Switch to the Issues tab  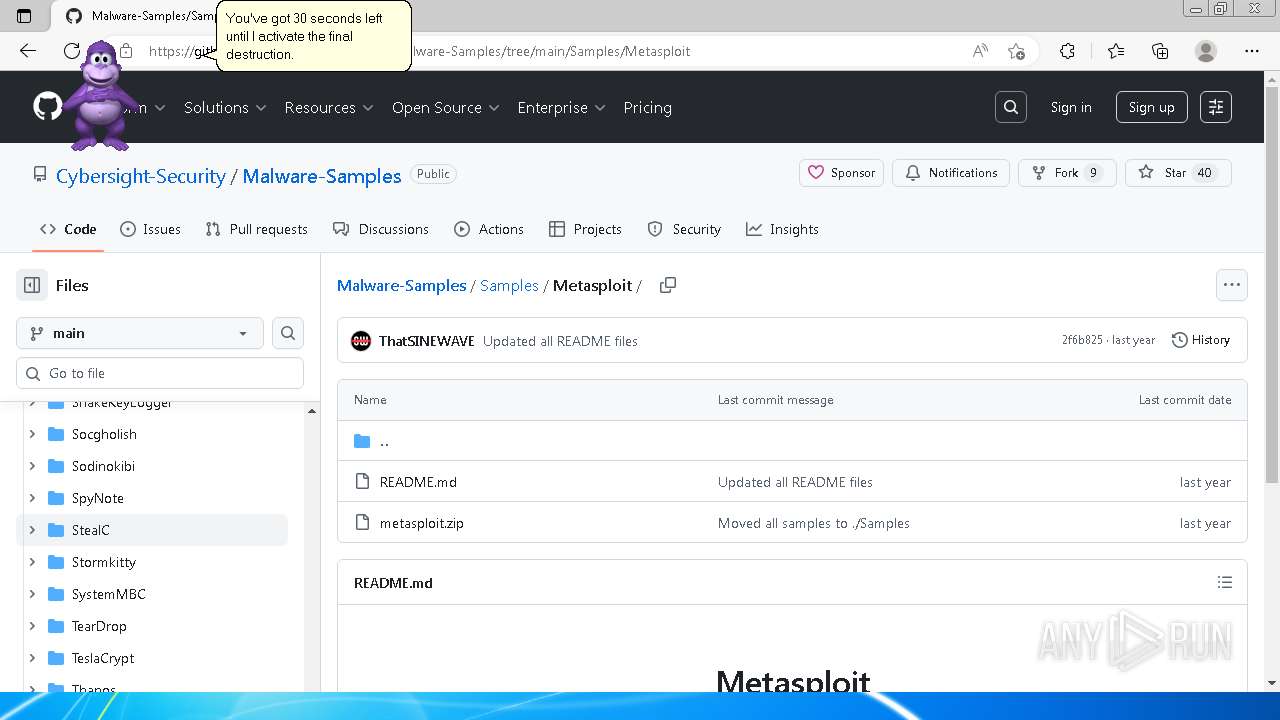tap(150, 229)
